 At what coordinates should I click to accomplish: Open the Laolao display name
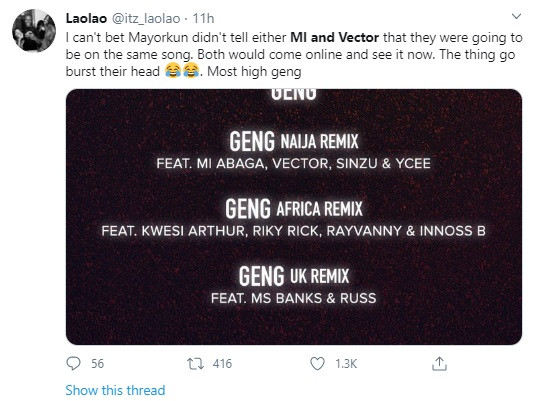coord(86,18)
